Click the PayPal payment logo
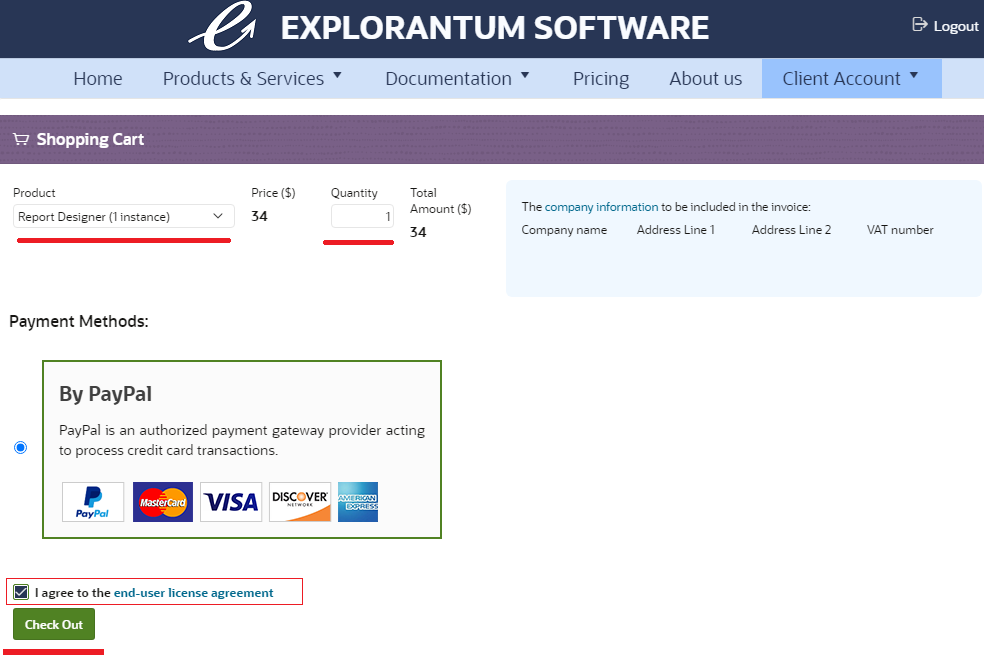 [x=93, y=502]
